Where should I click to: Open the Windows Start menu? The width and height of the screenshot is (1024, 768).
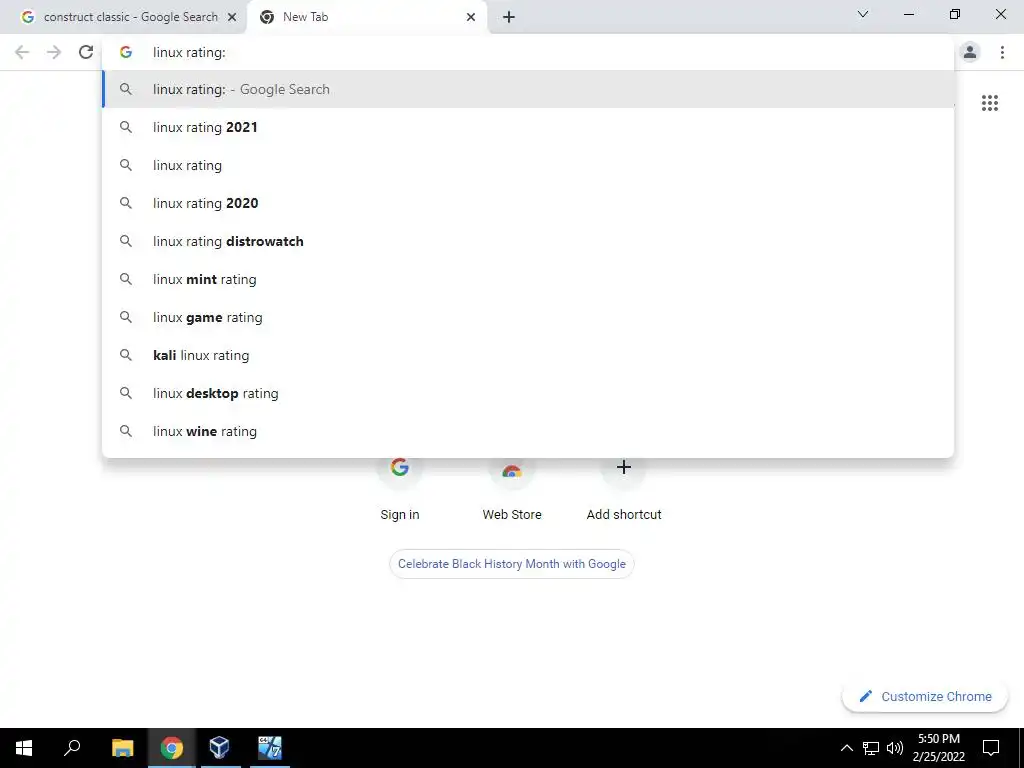[24, 748]
